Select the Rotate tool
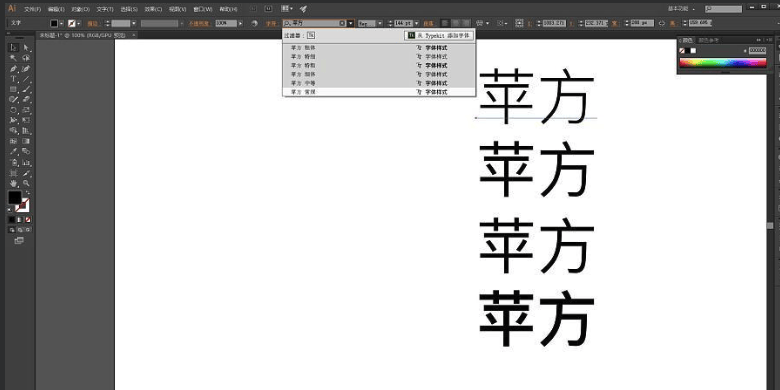 point(14,110)
